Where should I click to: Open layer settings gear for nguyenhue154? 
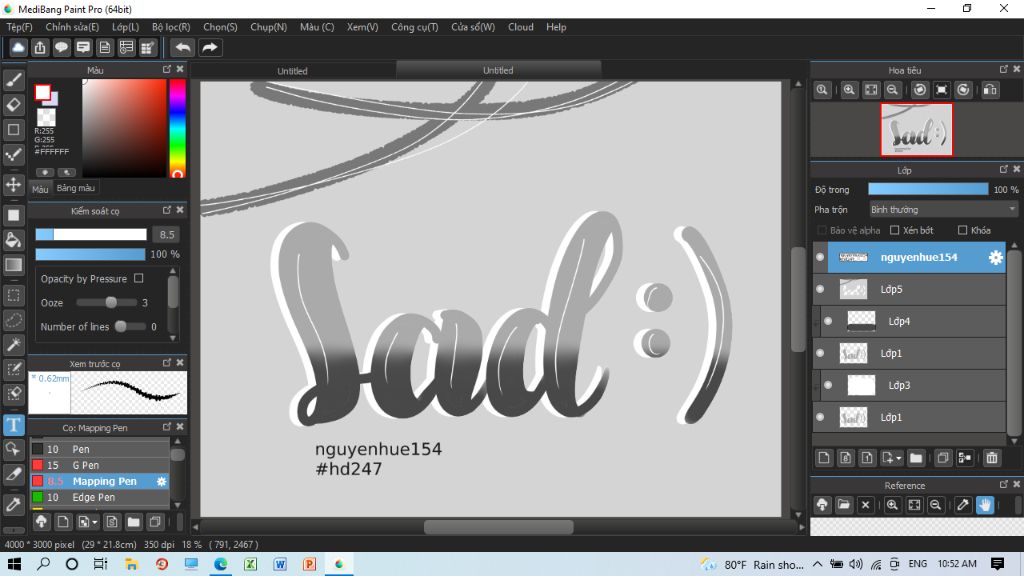[x=995, y=257]
